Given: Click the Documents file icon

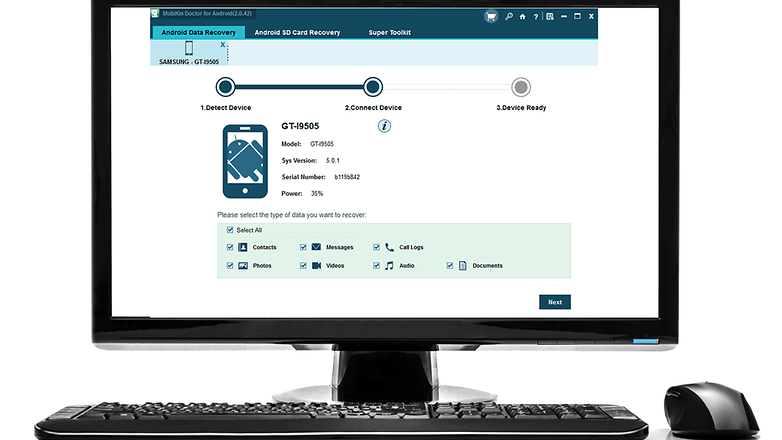Looking at the screenshot, I should [x=463, y=265].
